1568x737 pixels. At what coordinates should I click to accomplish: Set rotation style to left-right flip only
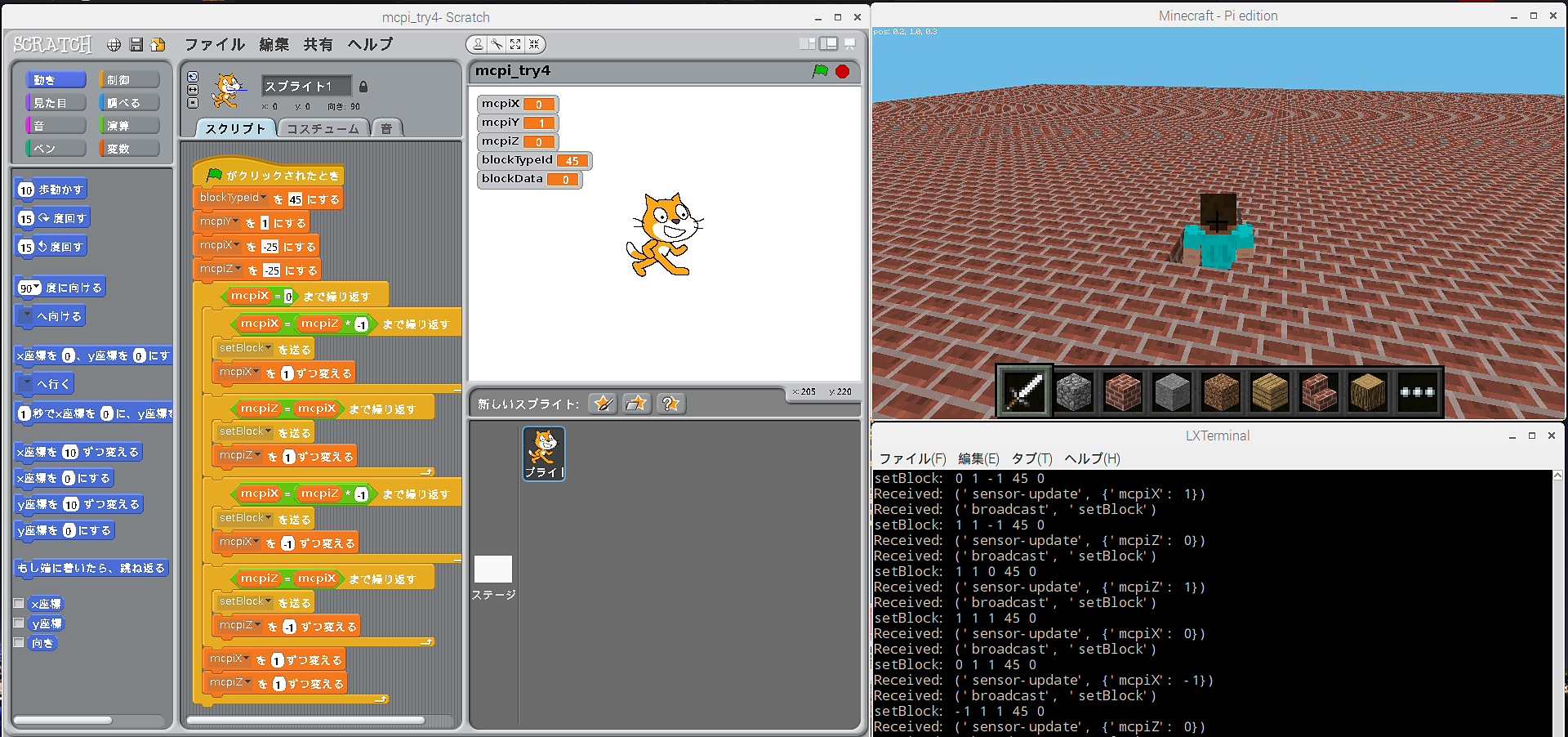193,90
